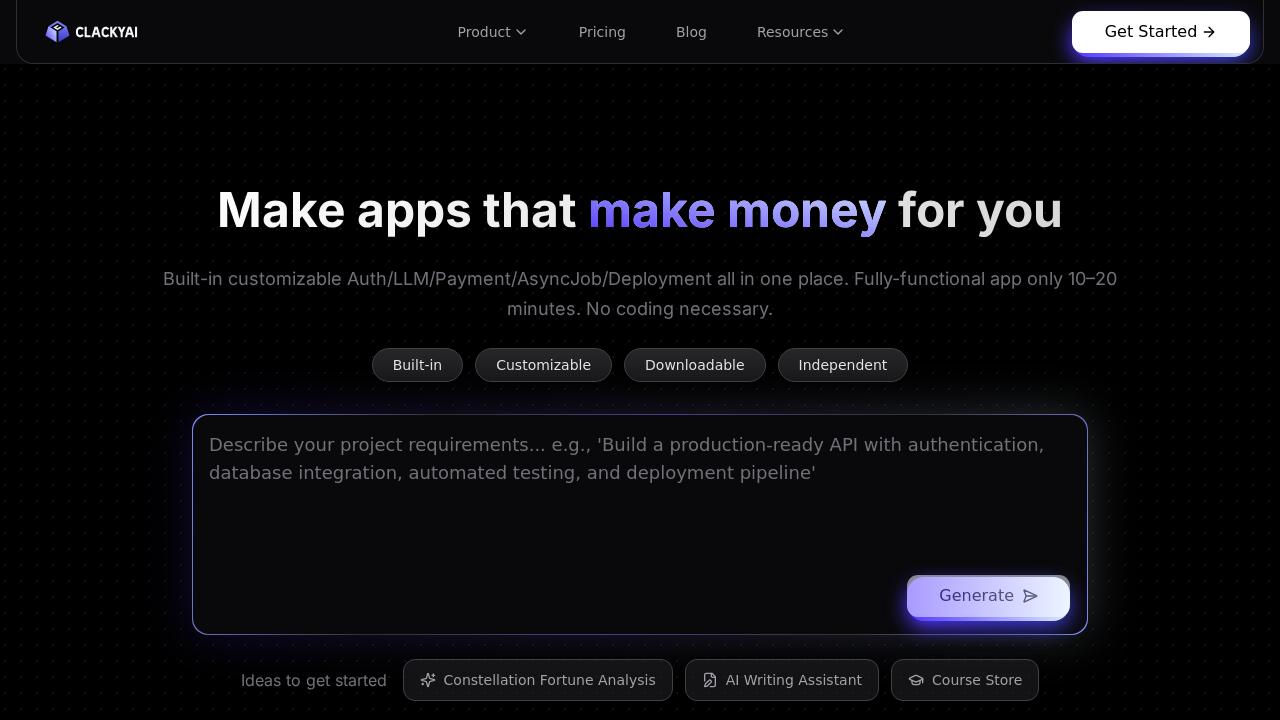Focus the project requirements text area

point(640,500)
